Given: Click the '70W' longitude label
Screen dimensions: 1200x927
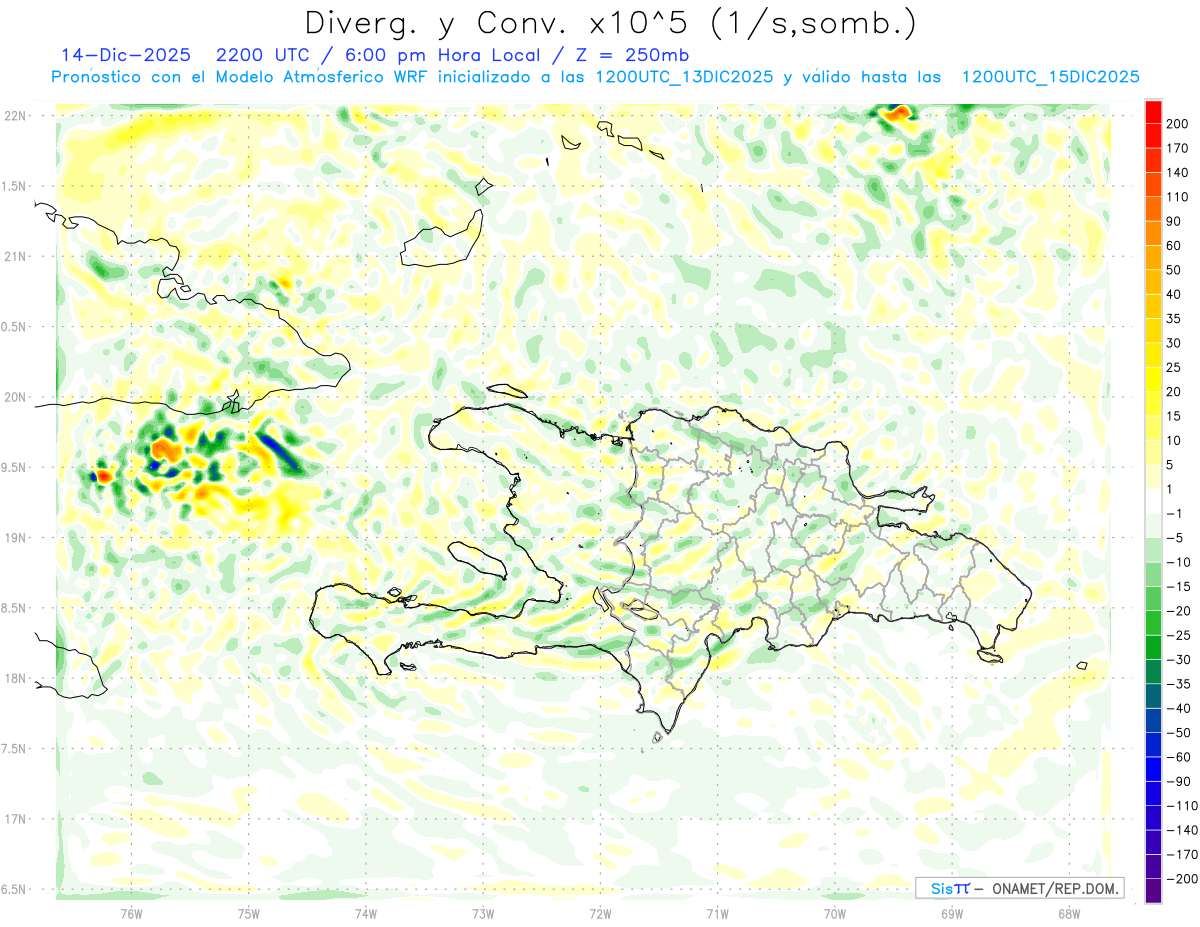Looking at the screenshot, I should point(835,912).
